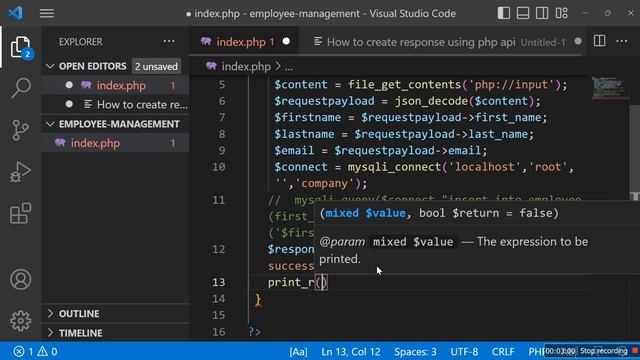Open index.php in EMPLOYEE-MANAGEMENT folder
This screenshot has height=360, width=640.
(116, 143)
